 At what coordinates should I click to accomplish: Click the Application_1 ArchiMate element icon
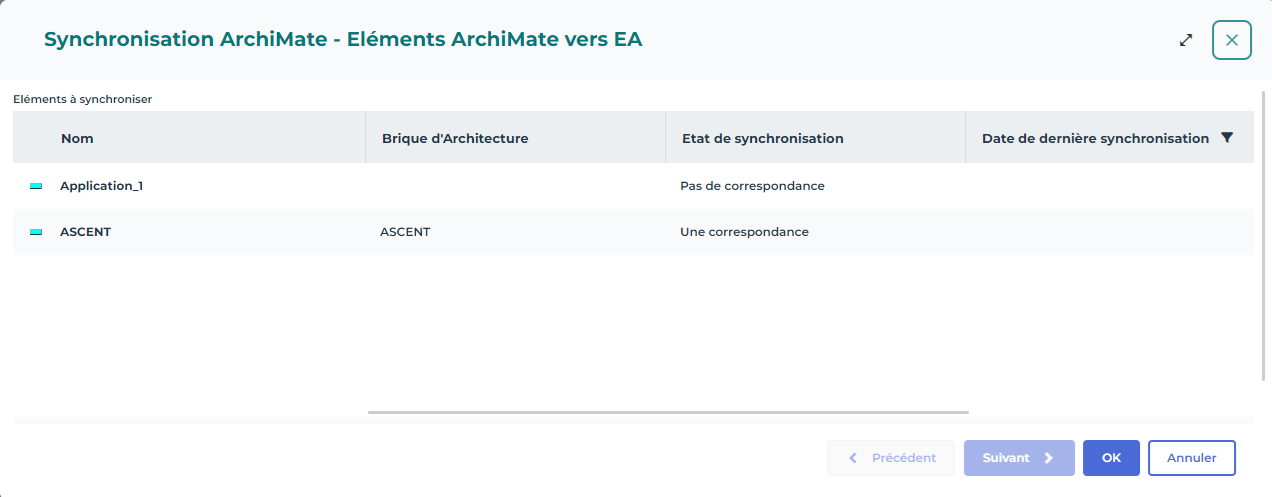click(36, 186)
